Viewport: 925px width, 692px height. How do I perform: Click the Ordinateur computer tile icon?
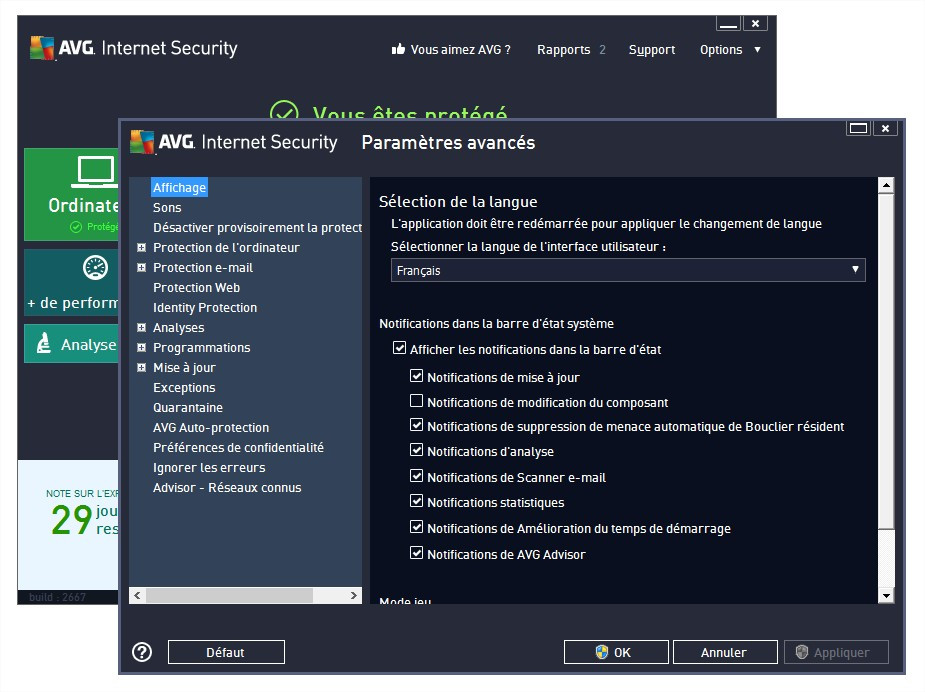click(95, 172)
